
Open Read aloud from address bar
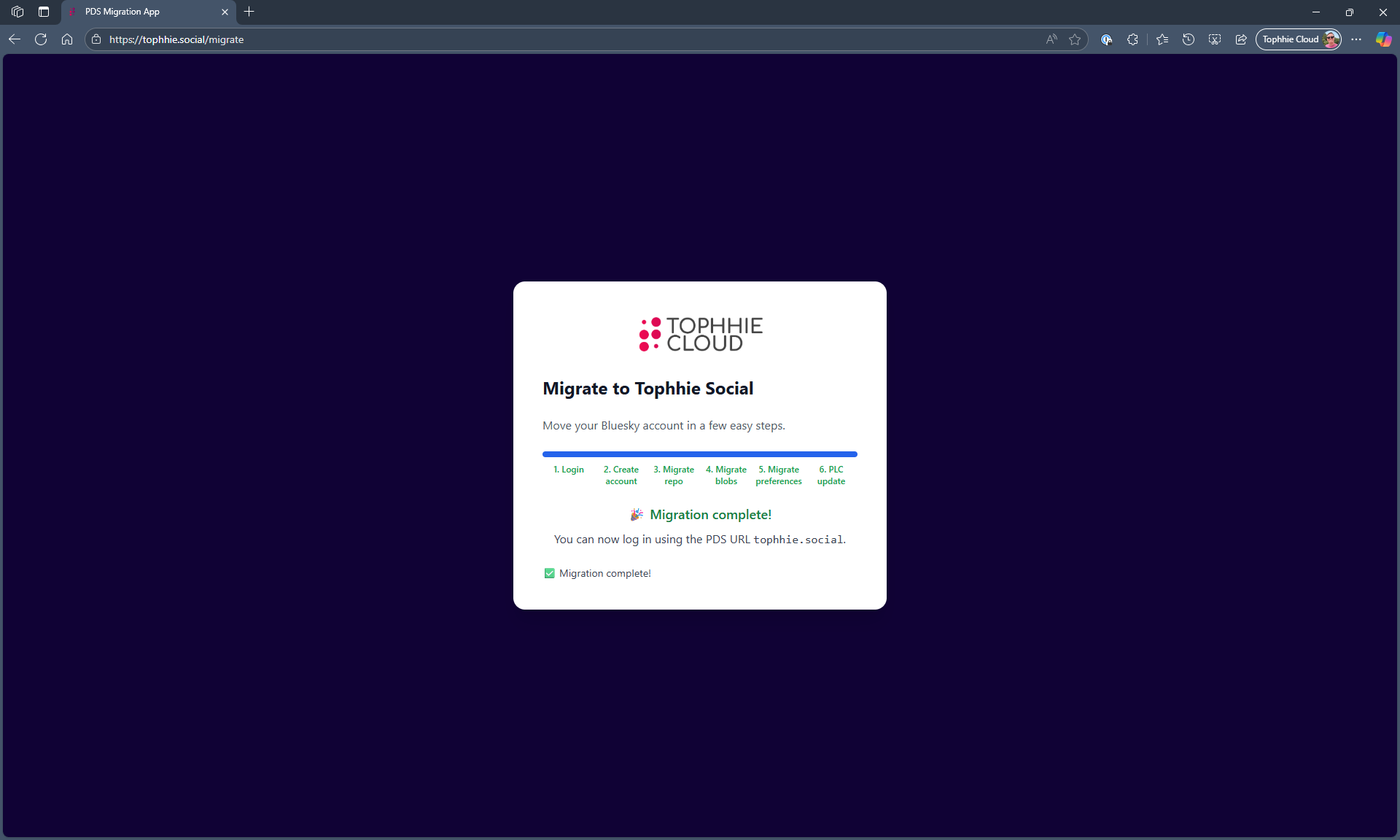tap(1051, 39)
